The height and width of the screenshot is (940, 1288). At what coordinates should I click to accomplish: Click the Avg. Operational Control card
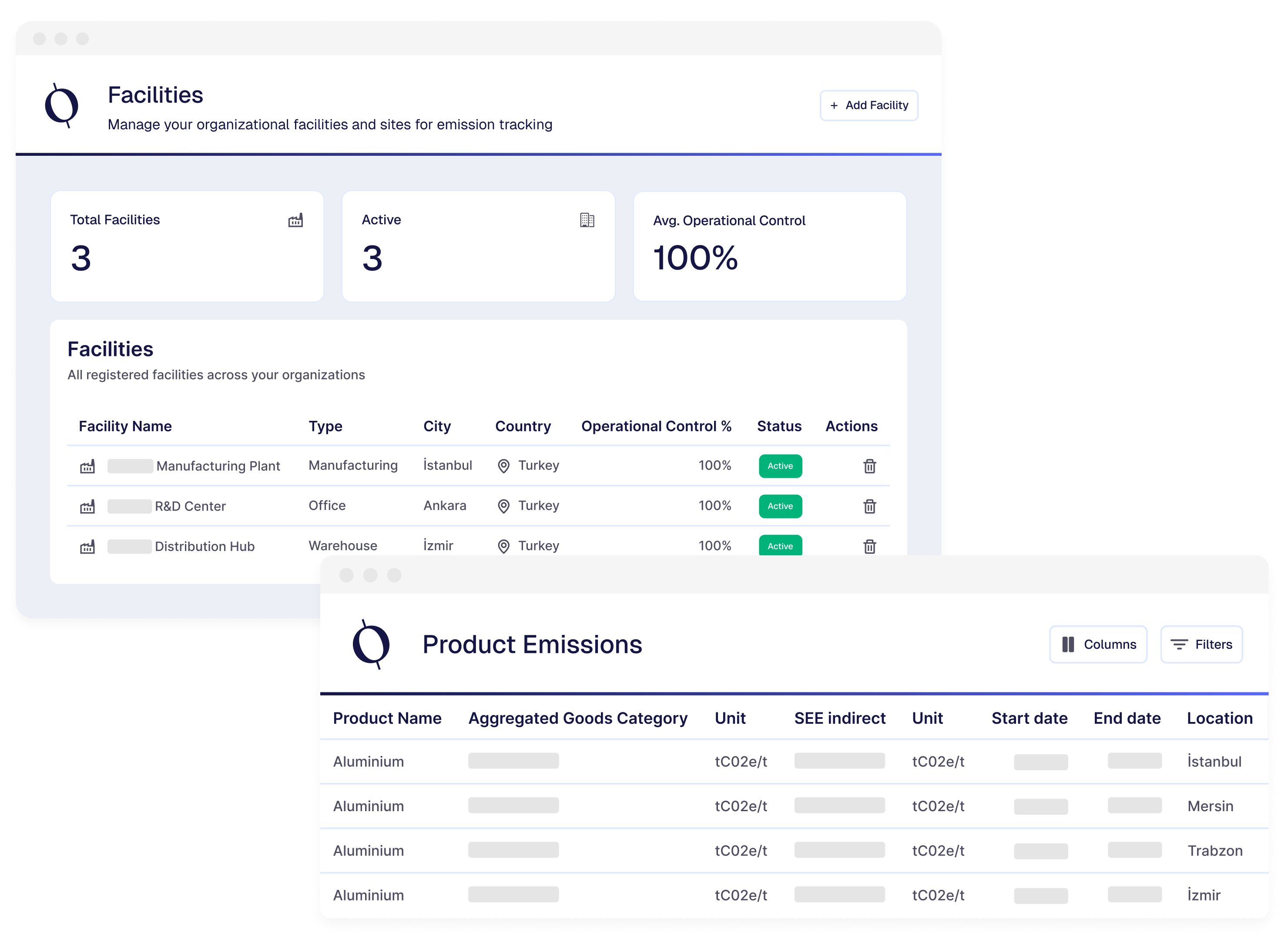pyautogui.click(x=769, y=246)
